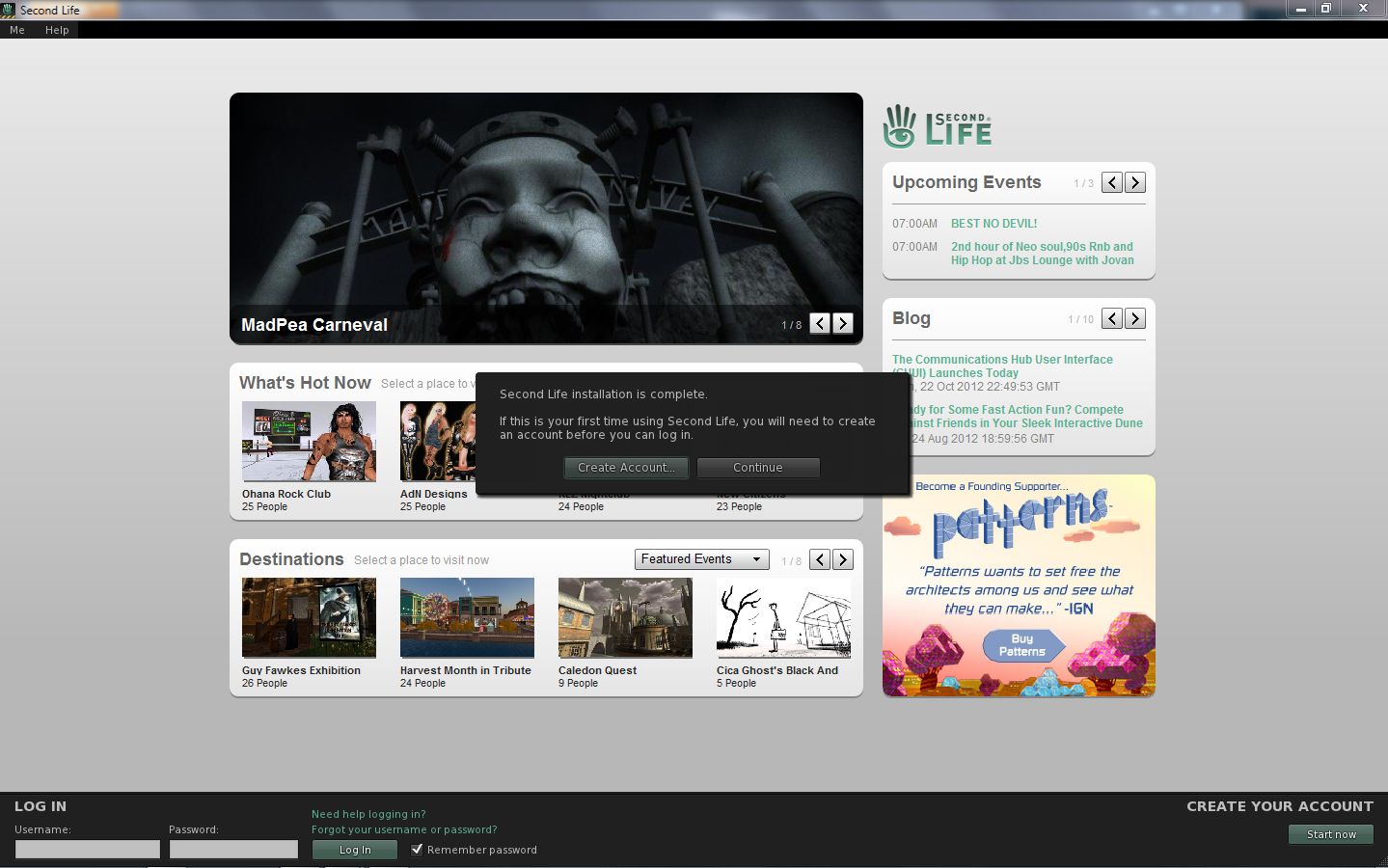Advance to next Blog page
Viewport: 1388px width, 868px height.
tap(1135, 318)
